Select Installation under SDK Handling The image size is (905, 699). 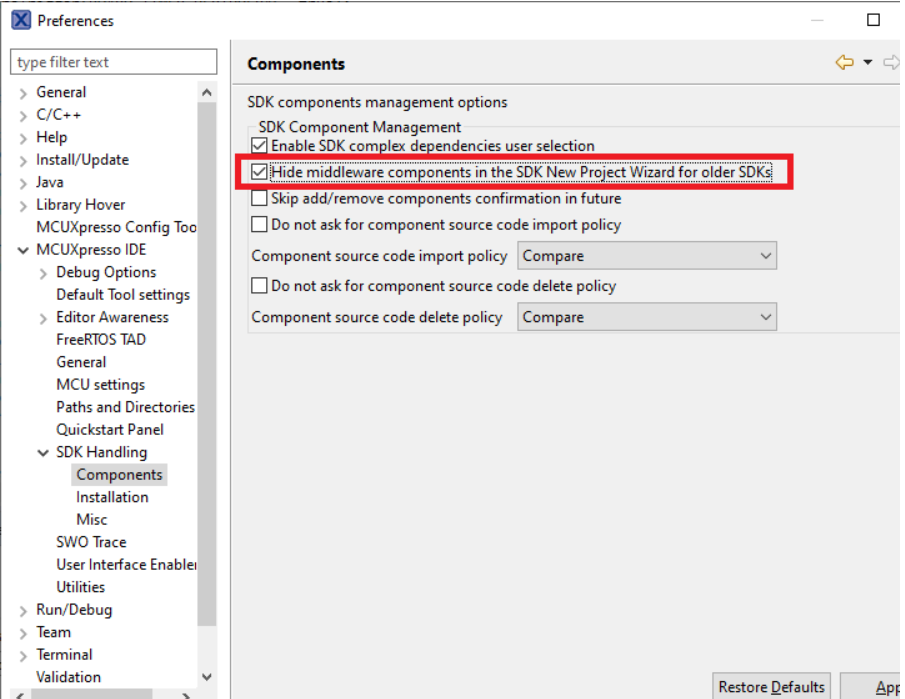[112, 497]
